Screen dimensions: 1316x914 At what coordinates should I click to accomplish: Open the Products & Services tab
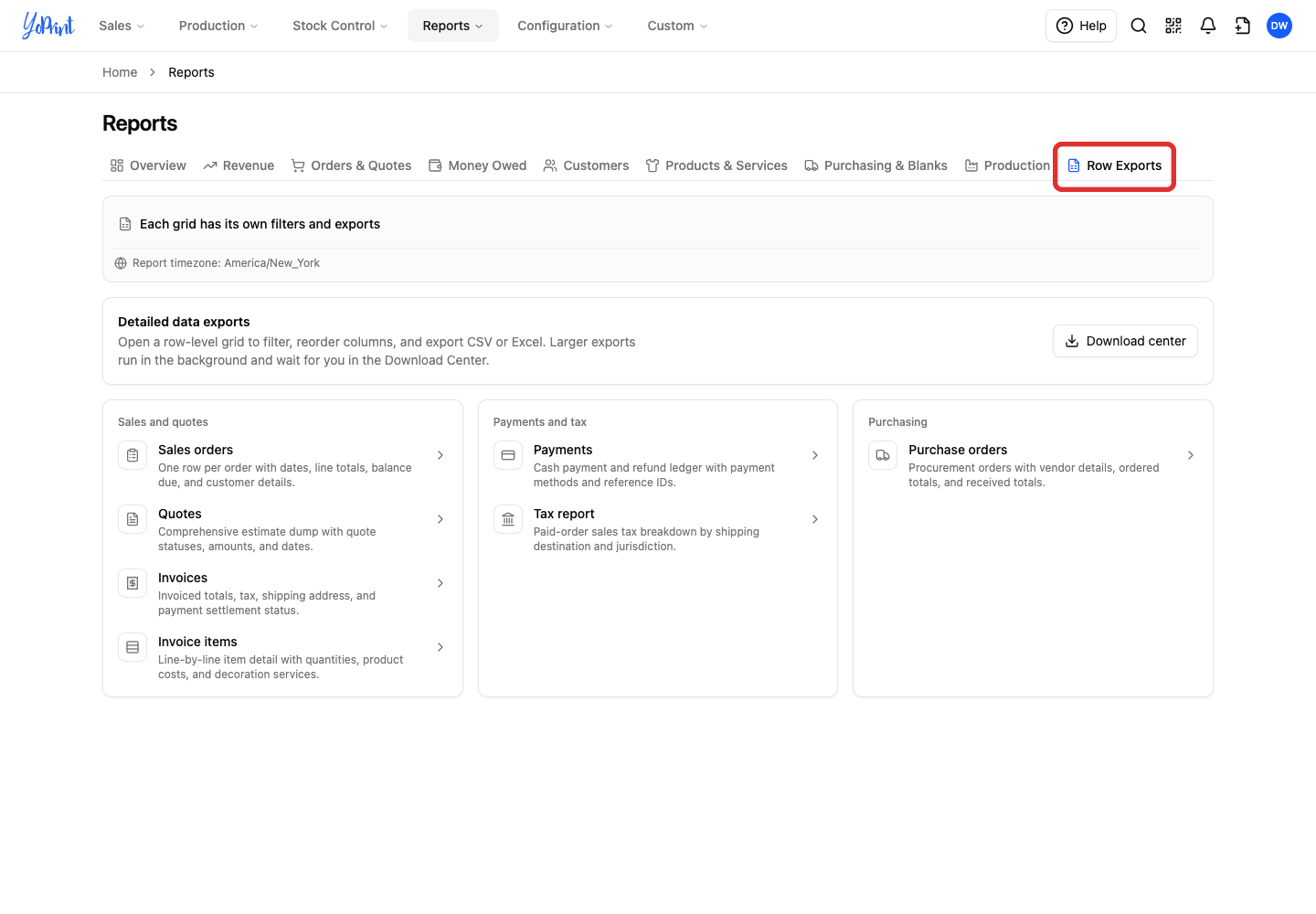(716, 165)
